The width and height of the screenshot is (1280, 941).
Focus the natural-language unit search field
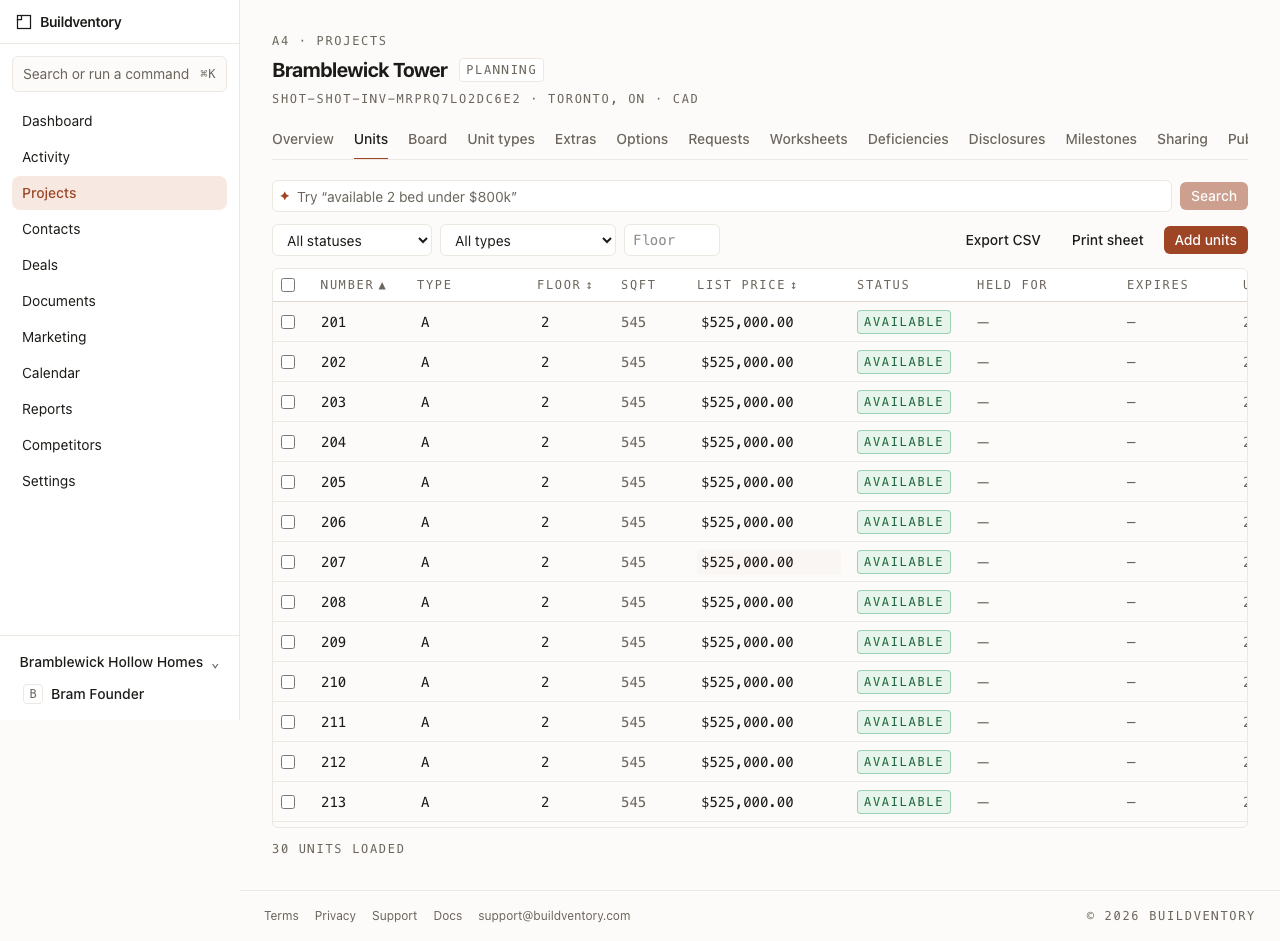(722, 196)
